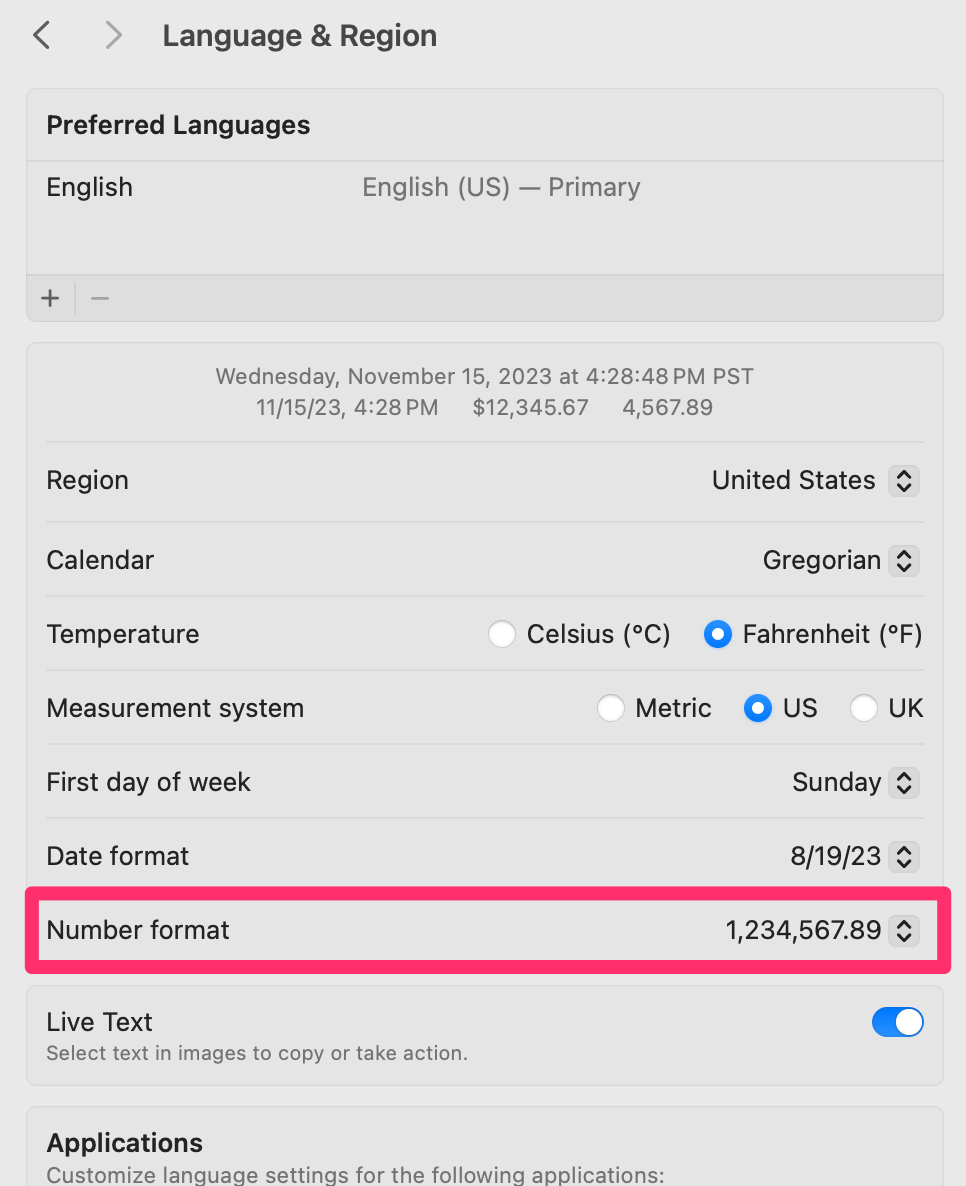
Task: Click the Date format stepper chevrons
Action: (x=903, y=856)
